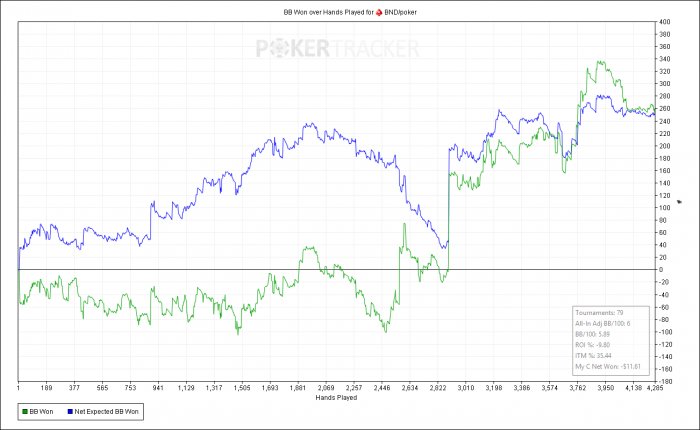The image size is (700, 430).
Task: Click x-axis tick label "2,634"
Action: pyautogui.click(x=410, y=388)
